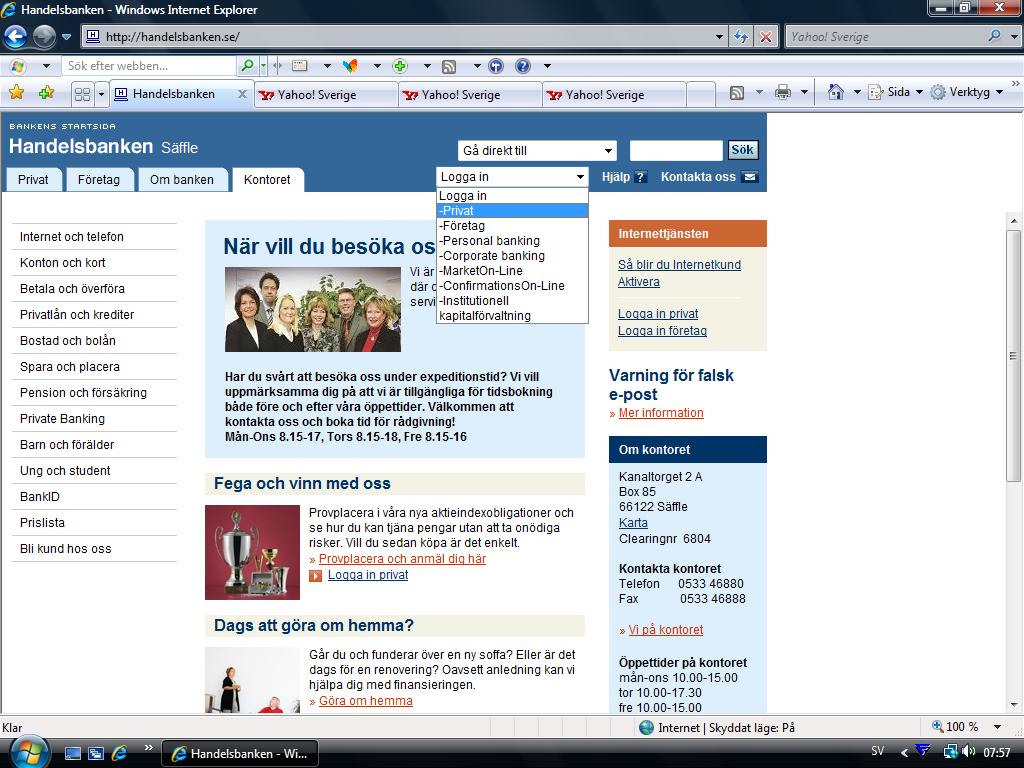
Task: Click the Sök search button
Action: click(x=743, y=150)
